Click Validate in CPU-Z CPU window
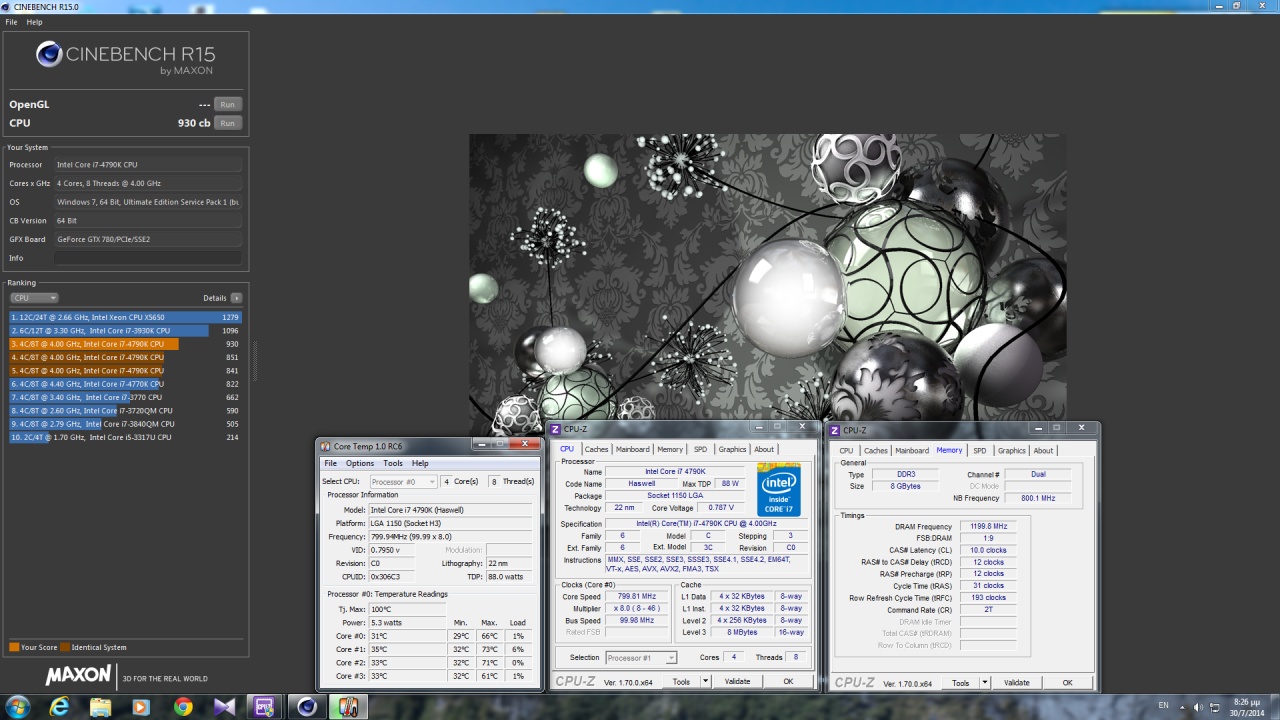This screenshot has height=720, width=1280. 737,681
